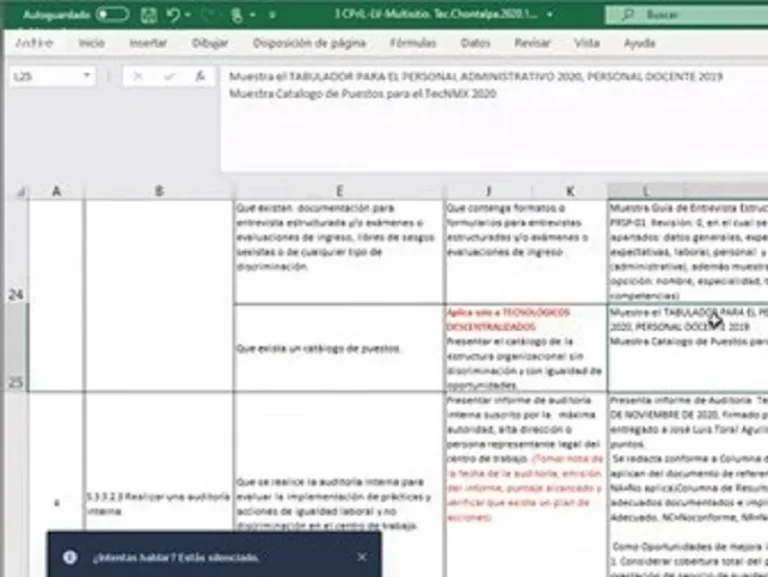Open the Quick Access Toolbar customize arrow
Viewport: 768px width, 577px height.
click(x=272, y=15)
